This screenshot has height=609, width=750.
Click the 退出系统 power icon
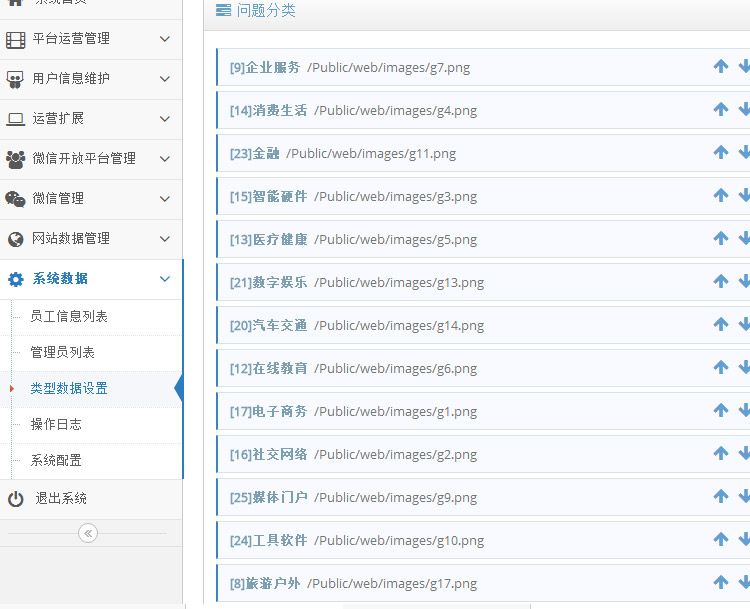point(15,499)
